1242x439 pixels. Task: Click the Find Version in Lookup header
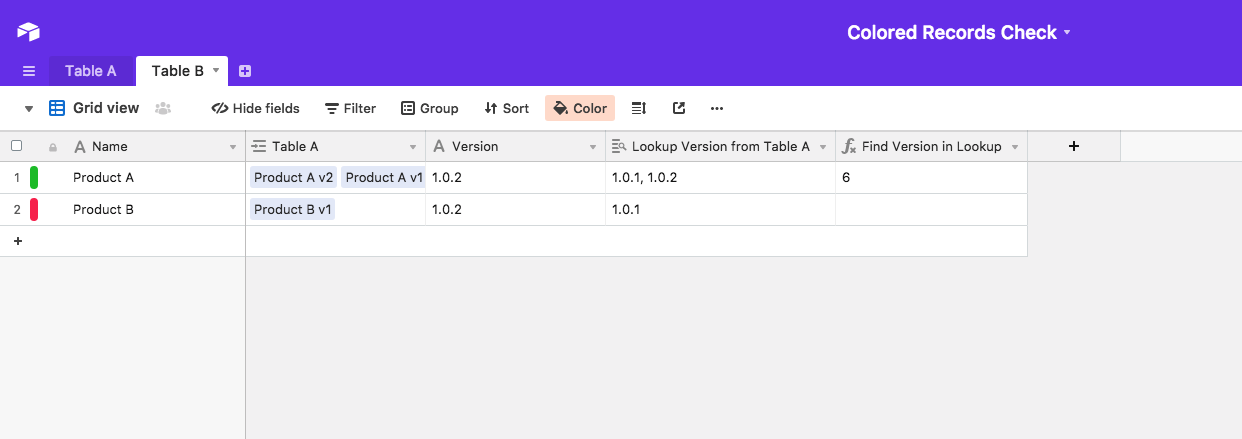931,146
